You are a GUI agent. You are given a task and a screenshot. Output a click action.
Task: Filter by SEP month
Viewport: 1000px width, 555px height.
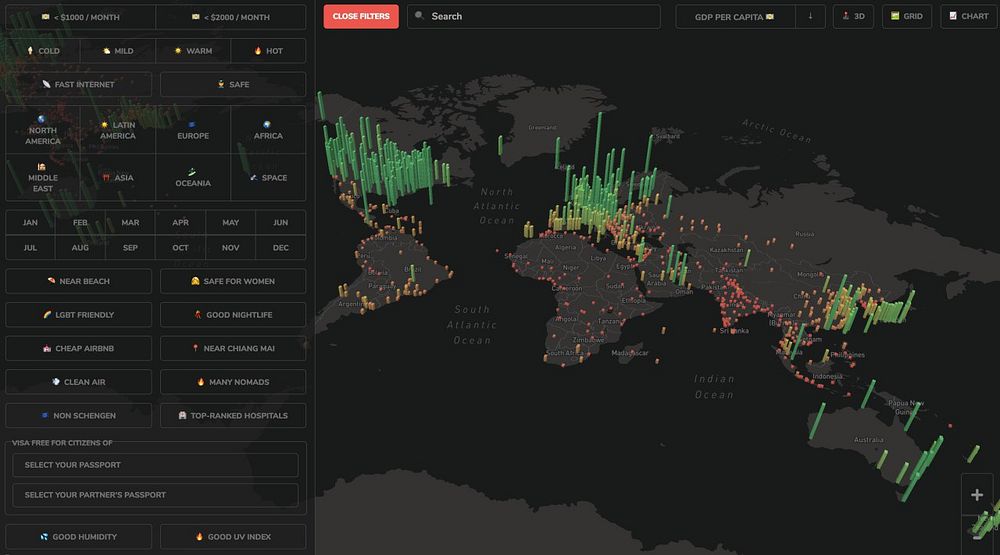pos(130,248)
